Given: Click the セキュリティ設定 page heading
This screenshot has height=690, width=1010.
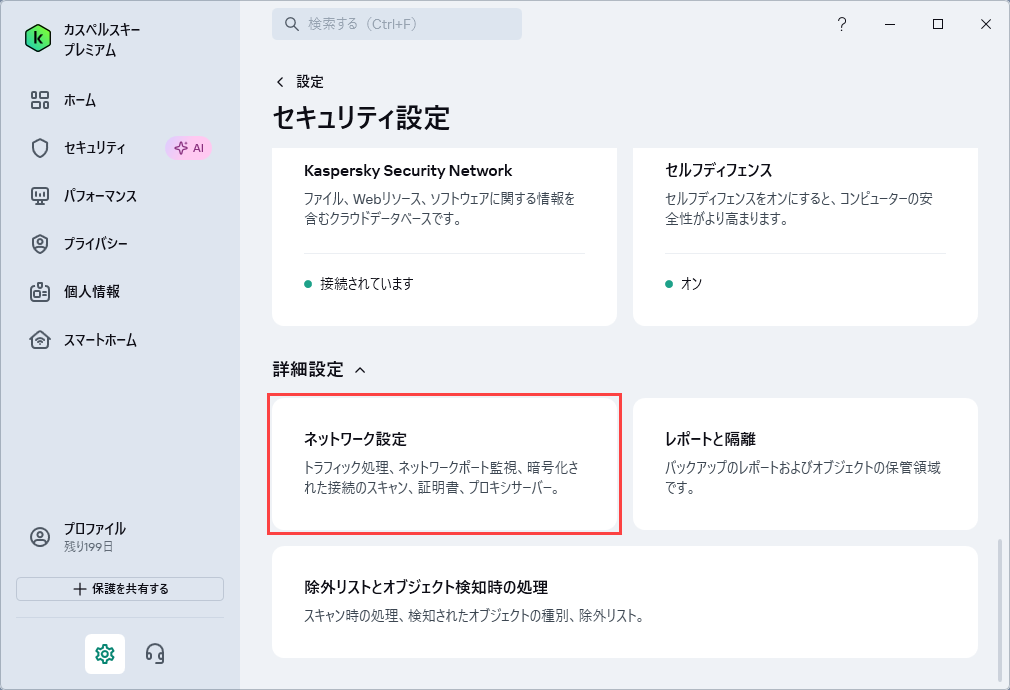Looking at the screenshot, I should click(x=361, y=118).
